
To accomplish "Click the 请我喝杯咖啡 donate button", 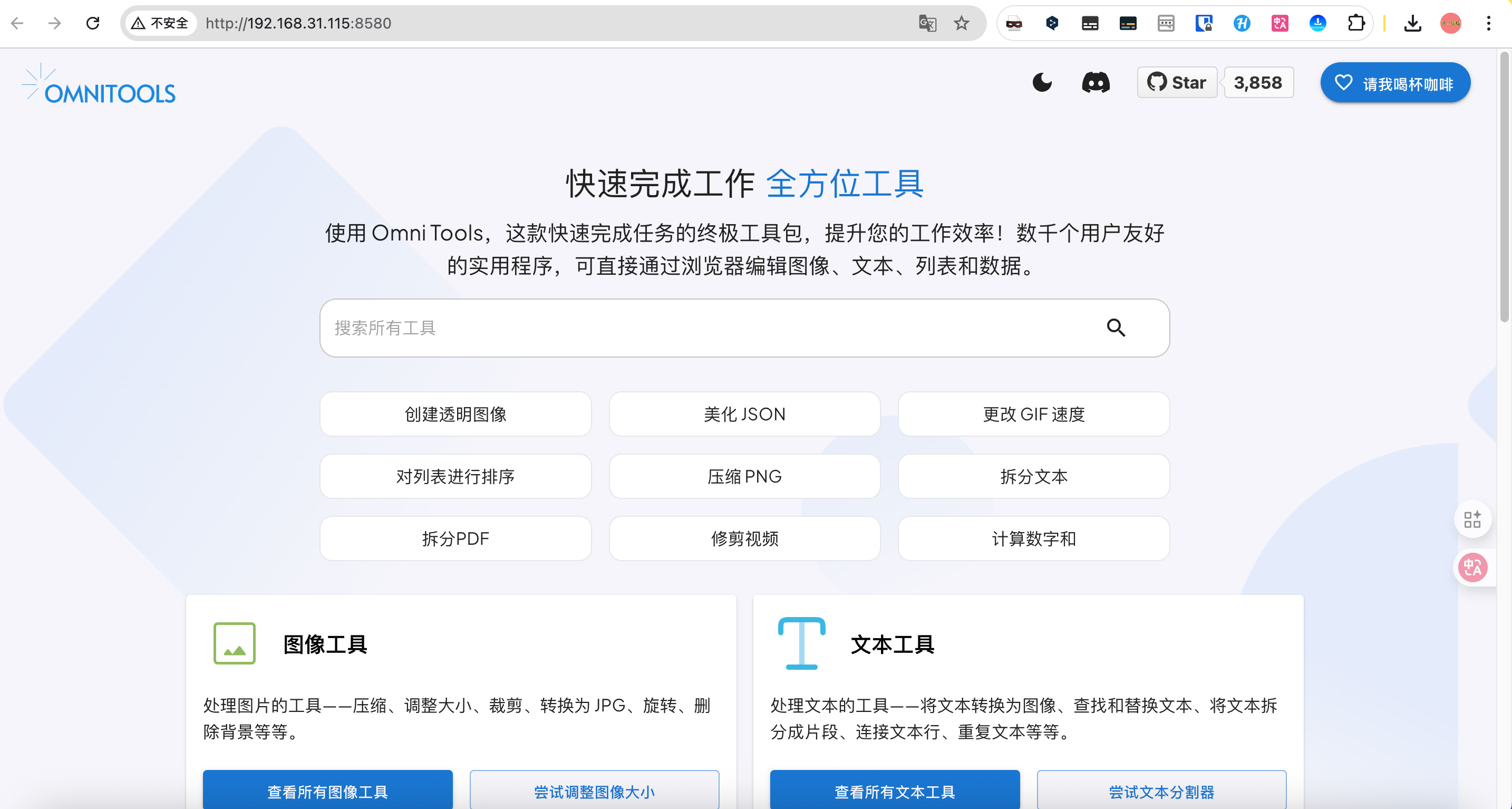I will pyautogui.click(x=1394, y=83).
